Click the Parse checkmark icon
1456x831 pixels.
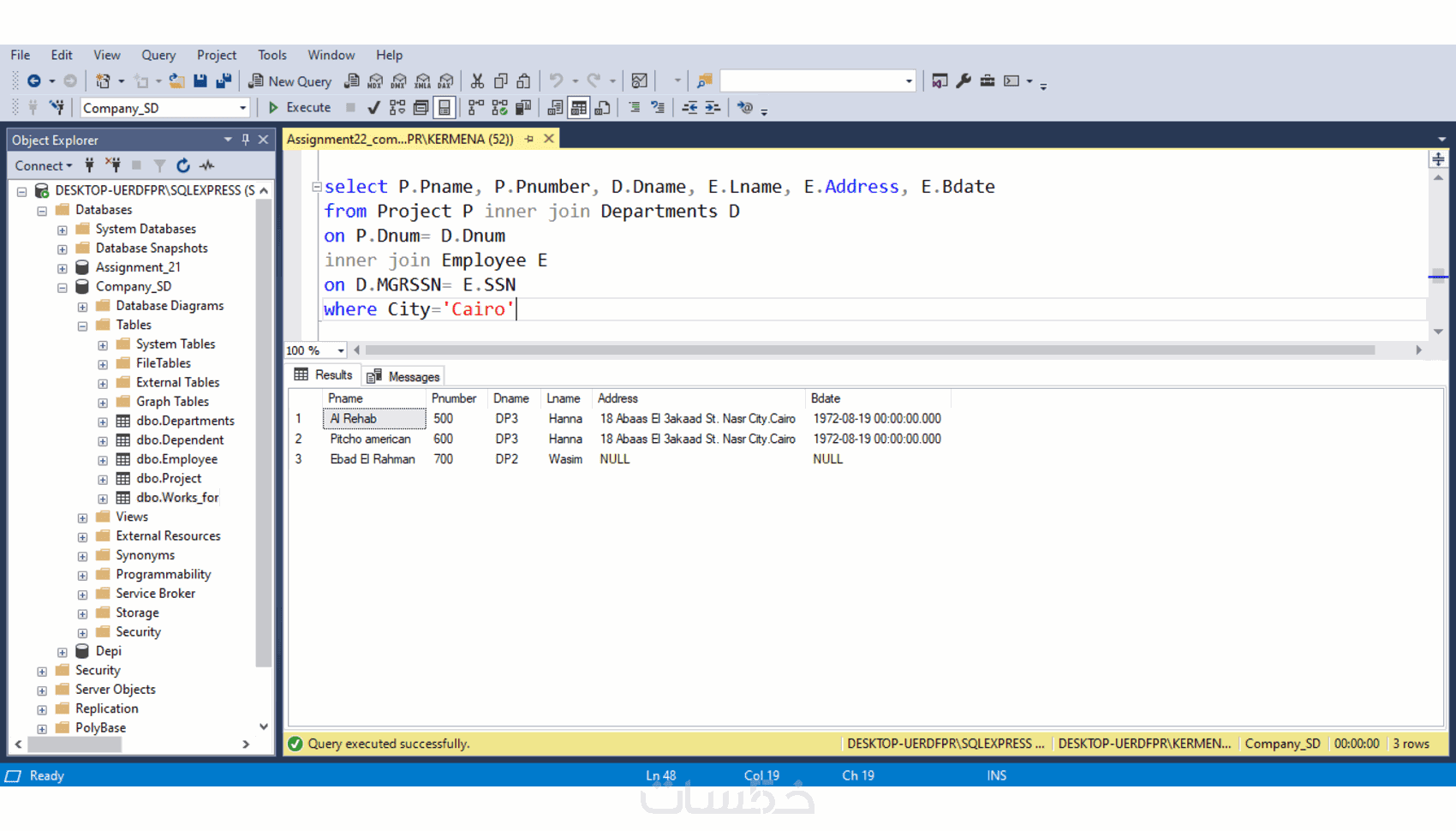[373, 107]
